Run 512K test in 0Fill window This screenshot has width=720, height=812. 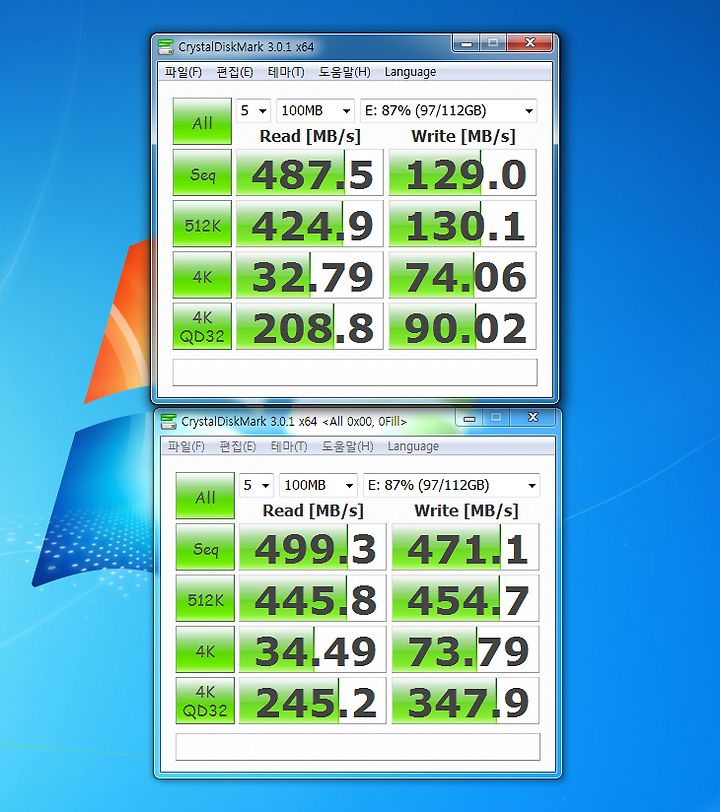205,598
